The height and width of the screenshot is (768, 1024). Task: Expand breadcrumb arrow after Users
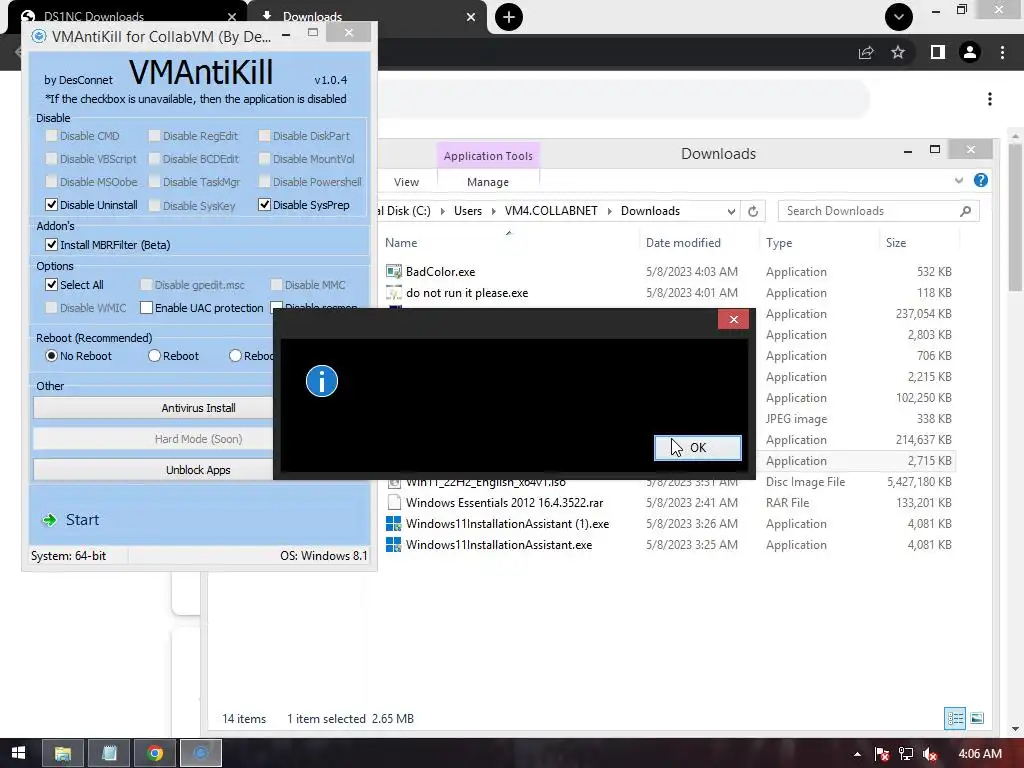click(x=494, y=211)
